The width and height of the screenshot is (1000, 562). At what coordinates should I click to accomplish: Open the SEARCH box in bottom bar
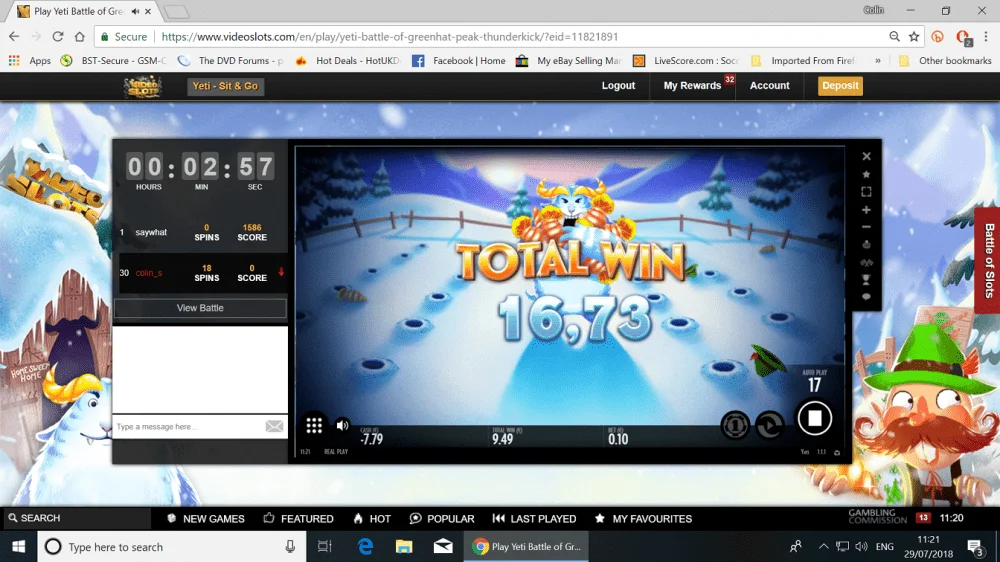click(x=77, y=518)
